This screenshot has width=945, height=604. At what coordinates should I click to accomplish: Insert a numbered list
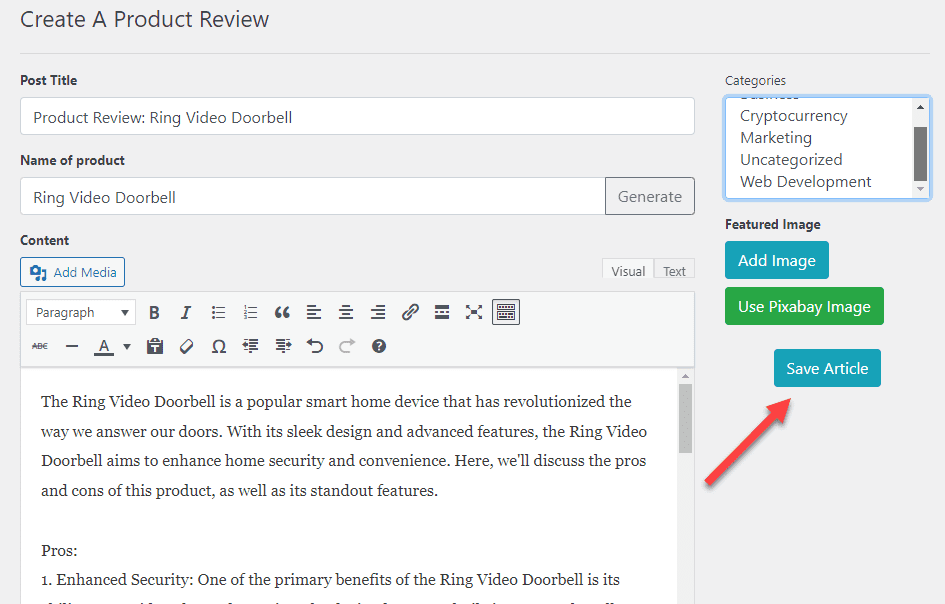(x=250, y=312)
